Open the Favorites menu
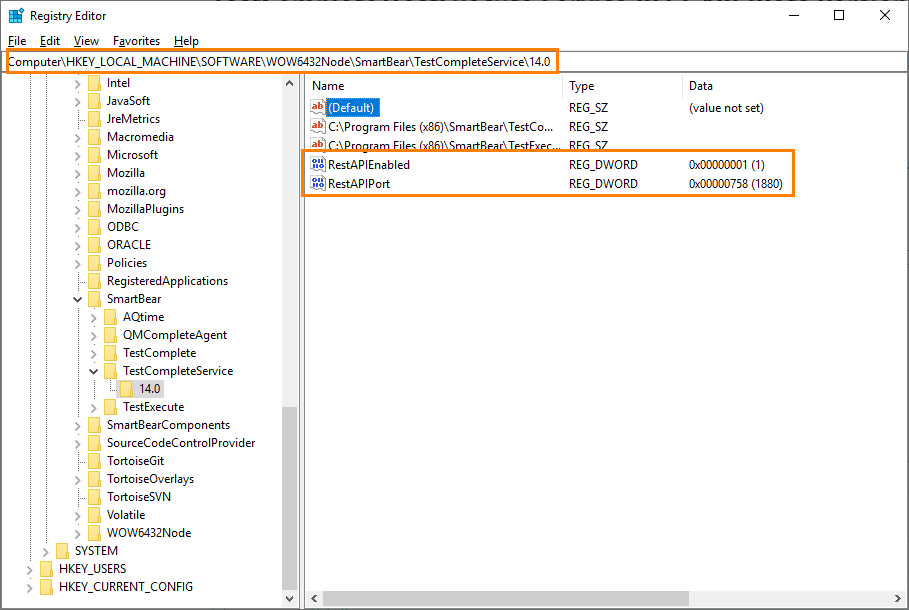 click(136, 41)
